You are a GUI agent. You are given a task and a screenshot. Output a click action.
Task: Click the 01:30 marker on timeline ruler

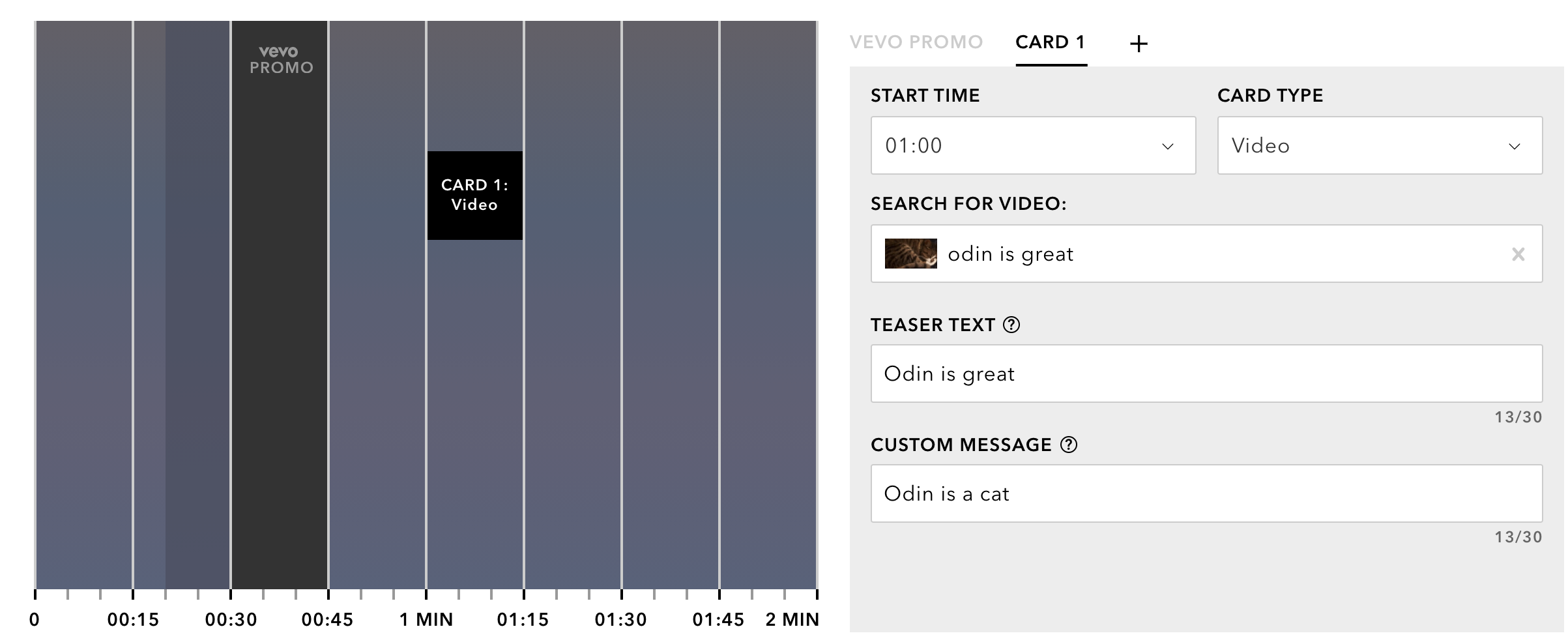621,619
